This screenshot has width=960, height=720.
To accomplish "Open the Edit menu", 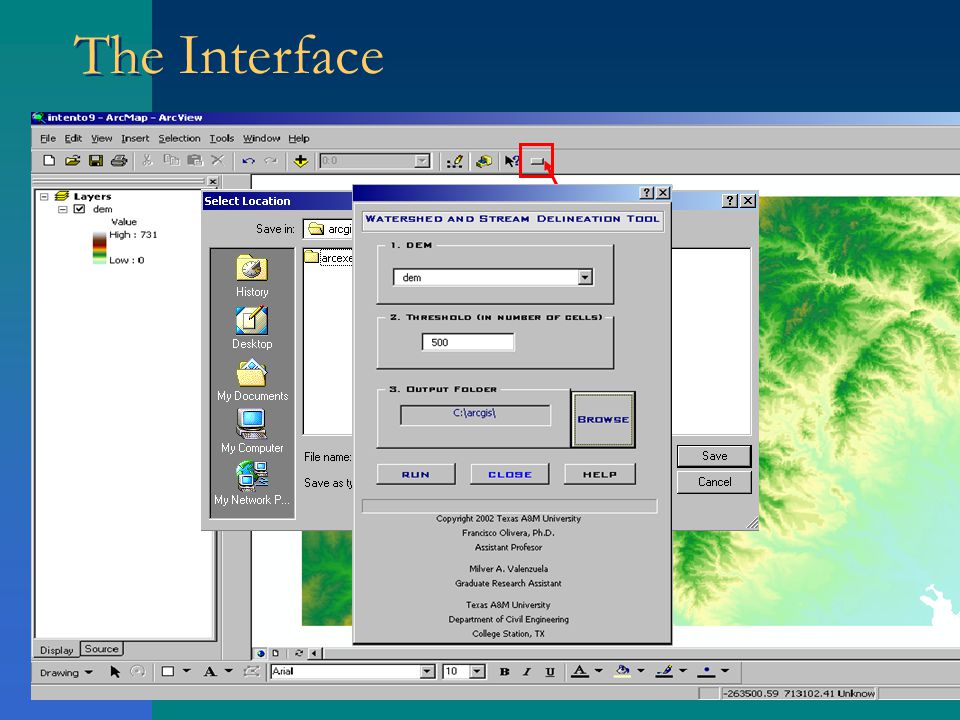I will [x=73, y=138].
